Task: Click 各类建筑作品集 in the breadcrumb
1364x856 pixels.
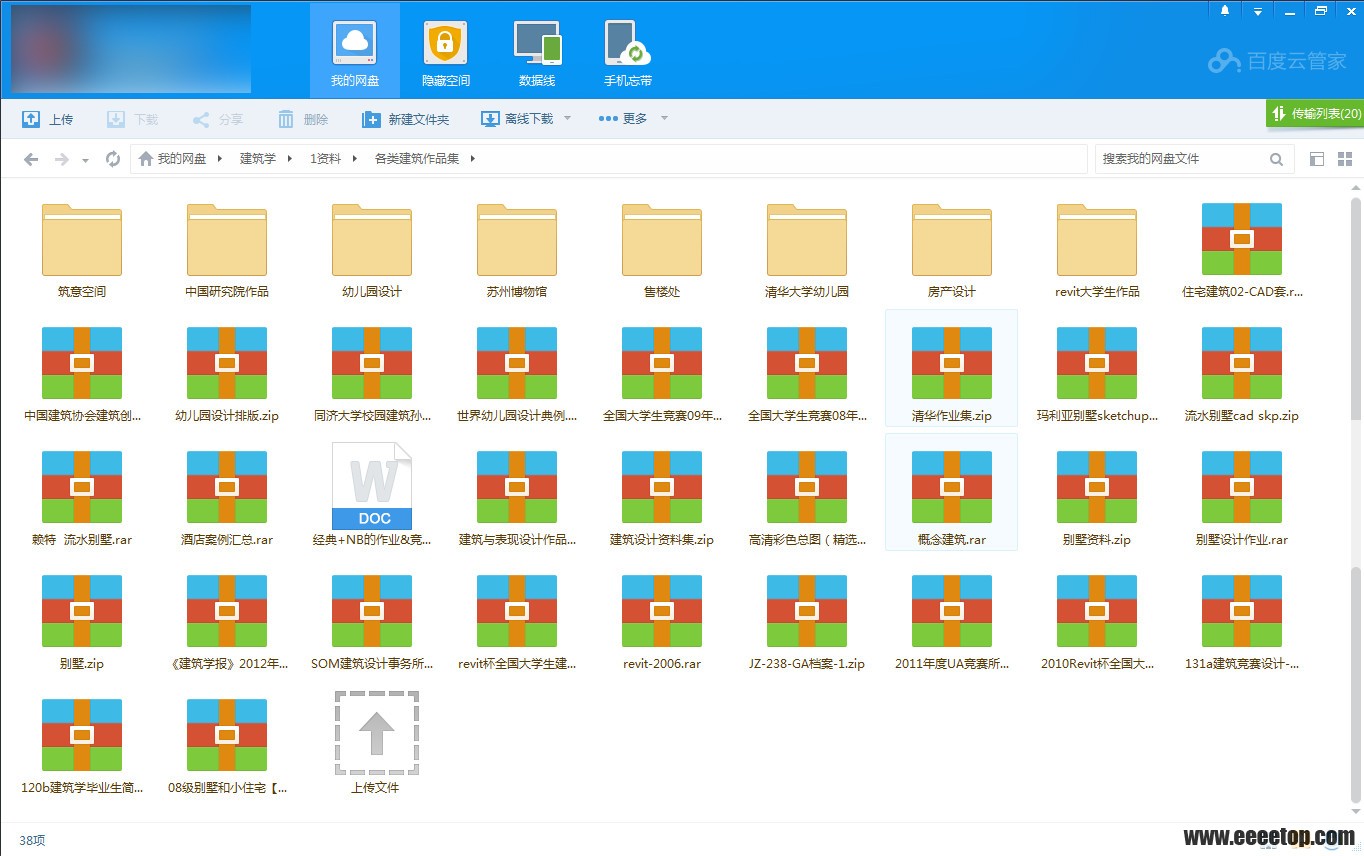Action: pyautogui.click(x=417, y=159)
